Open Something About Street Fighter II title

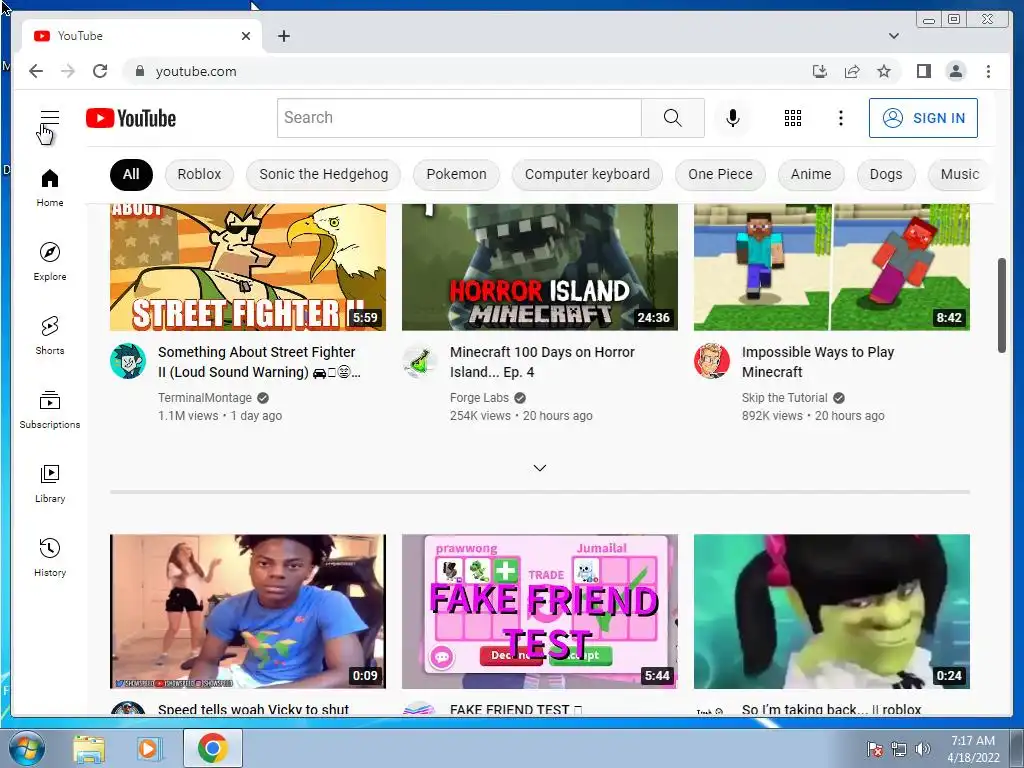coord(259,362)
